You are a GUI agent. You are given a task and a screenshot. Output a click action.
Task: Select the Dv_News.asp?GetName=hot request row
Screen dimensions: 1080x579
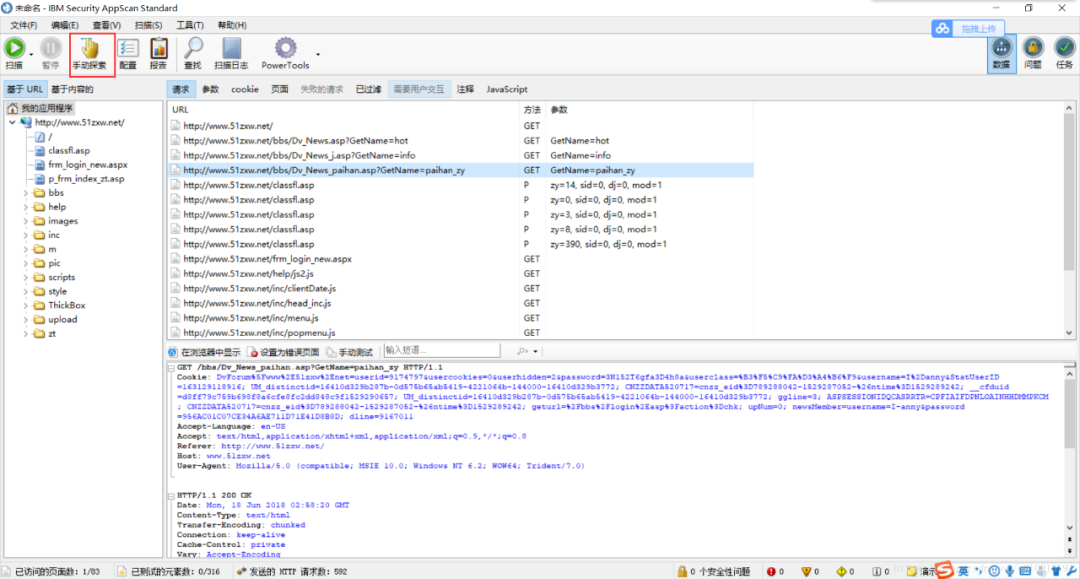pyautogui.click(x=461, y=140)
